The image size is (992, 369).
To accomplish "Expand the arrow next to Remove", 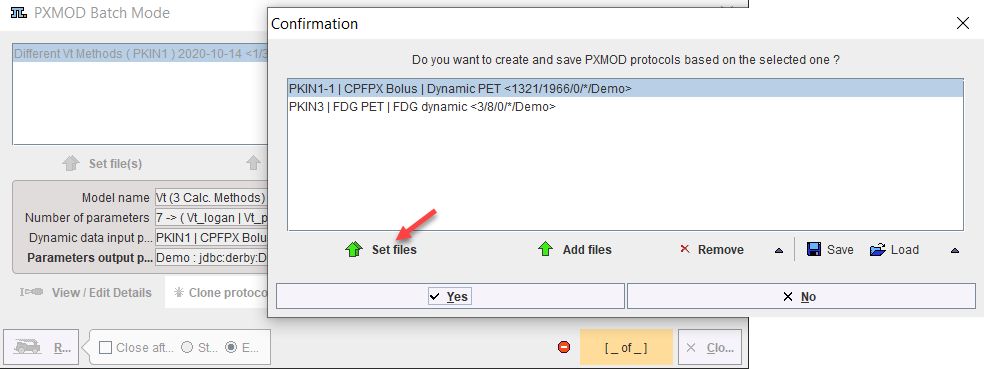I will click(779, 251).
